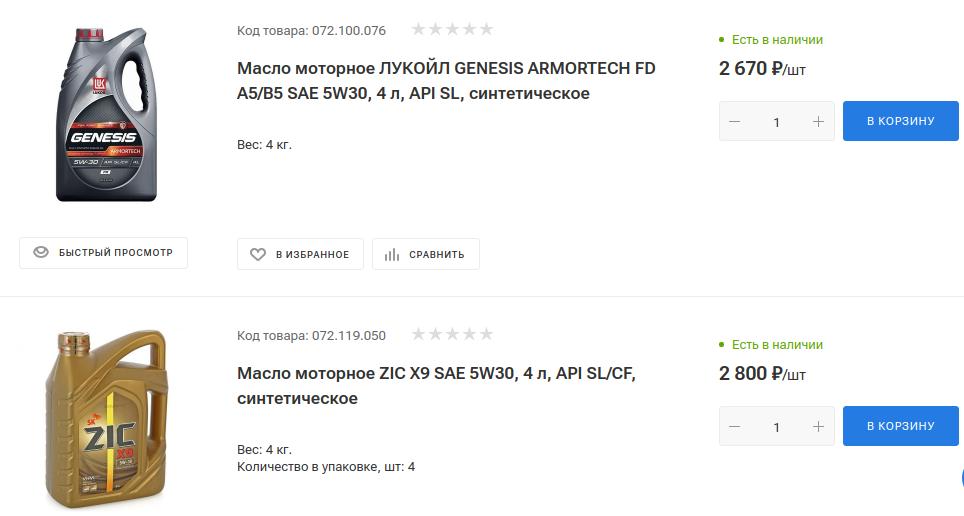
Task: Click the Lukoil Genesis quantity field
Action: (777, 122)
